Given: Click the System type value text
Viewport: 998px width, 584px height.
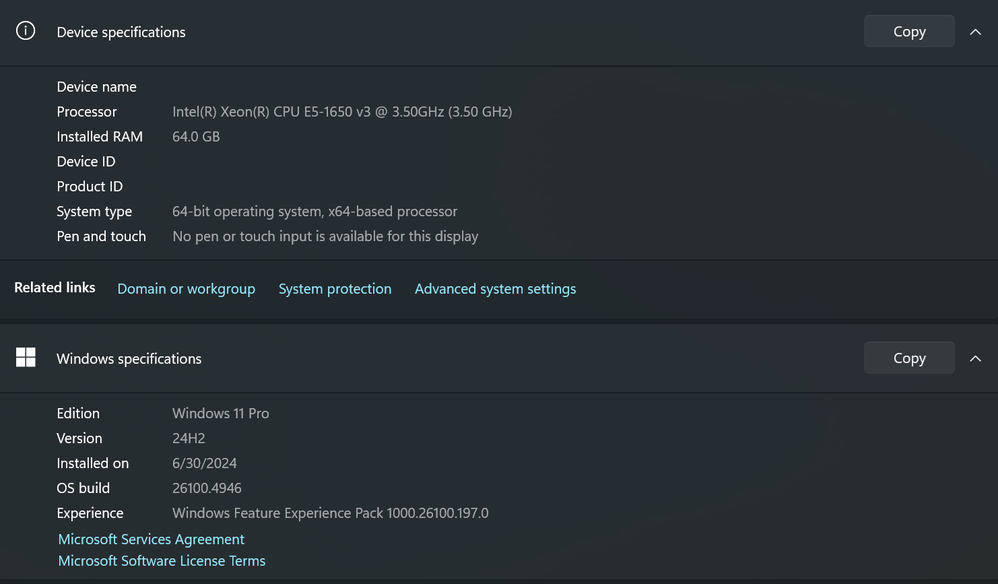Looking at the screenshot, I should point(314,211).
